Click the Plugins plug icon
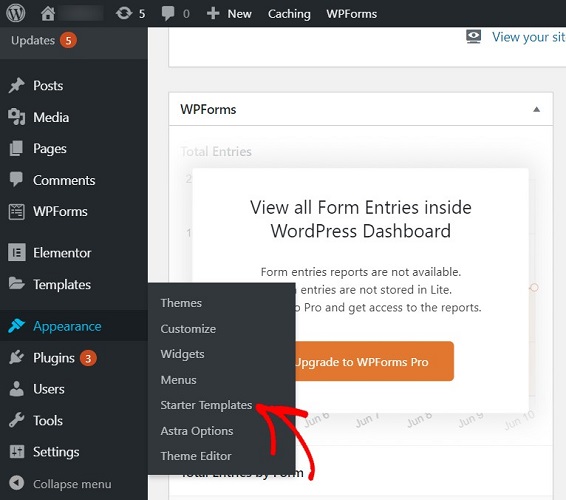The height and width of the screenshot is (500, 566). click(17, 357)
